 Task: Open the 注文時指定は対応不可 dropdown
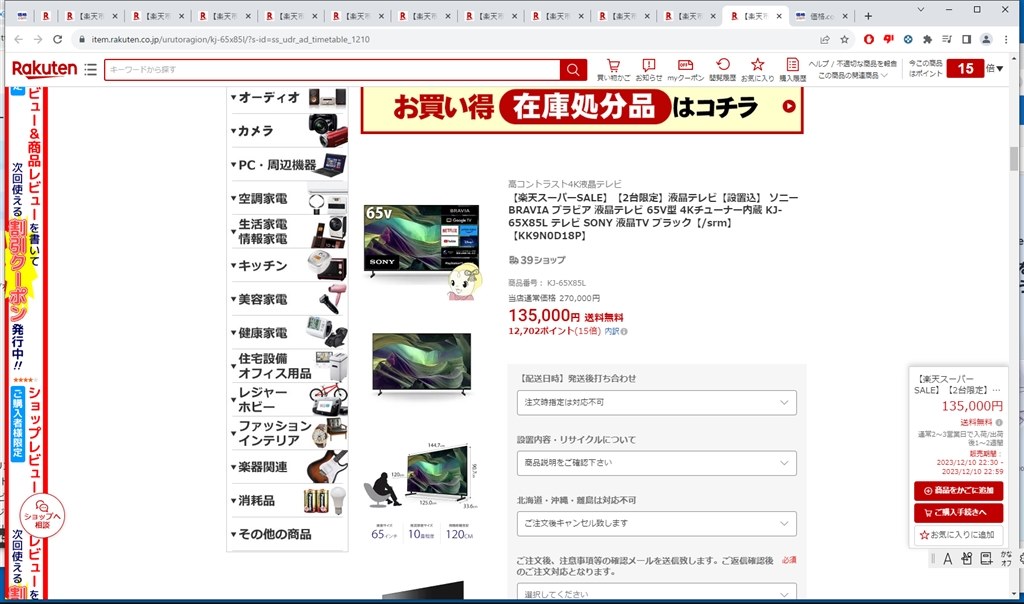point(656,402)
